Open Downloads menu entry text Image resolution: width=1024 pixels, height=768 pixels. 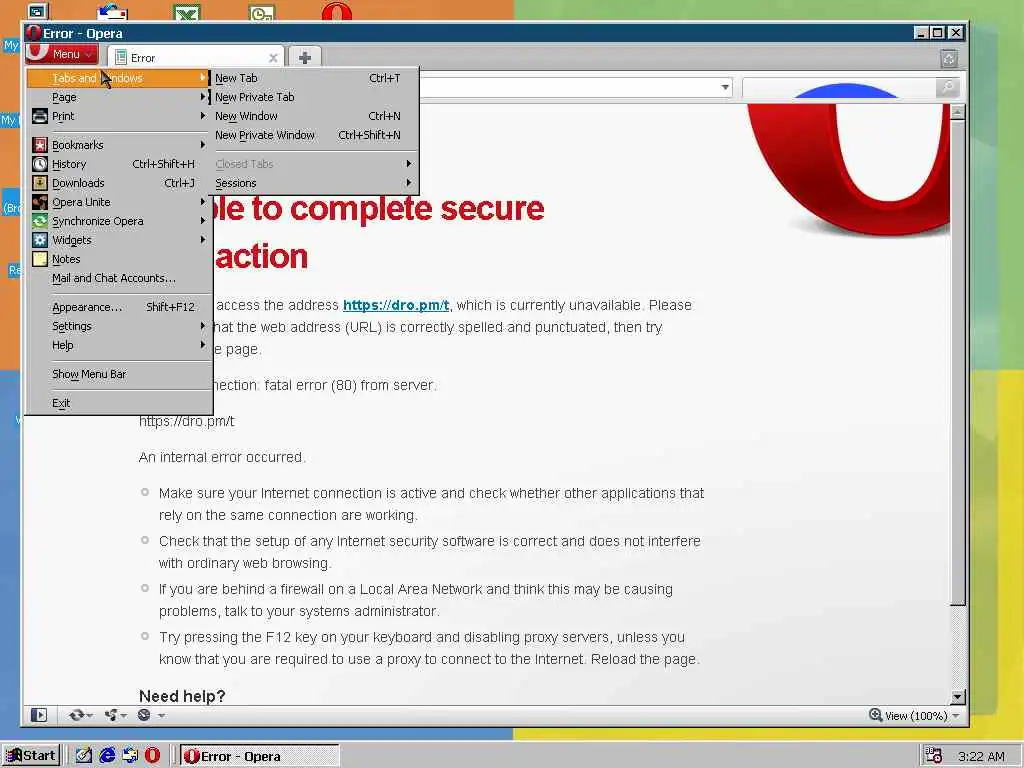[x=78, y=183]
